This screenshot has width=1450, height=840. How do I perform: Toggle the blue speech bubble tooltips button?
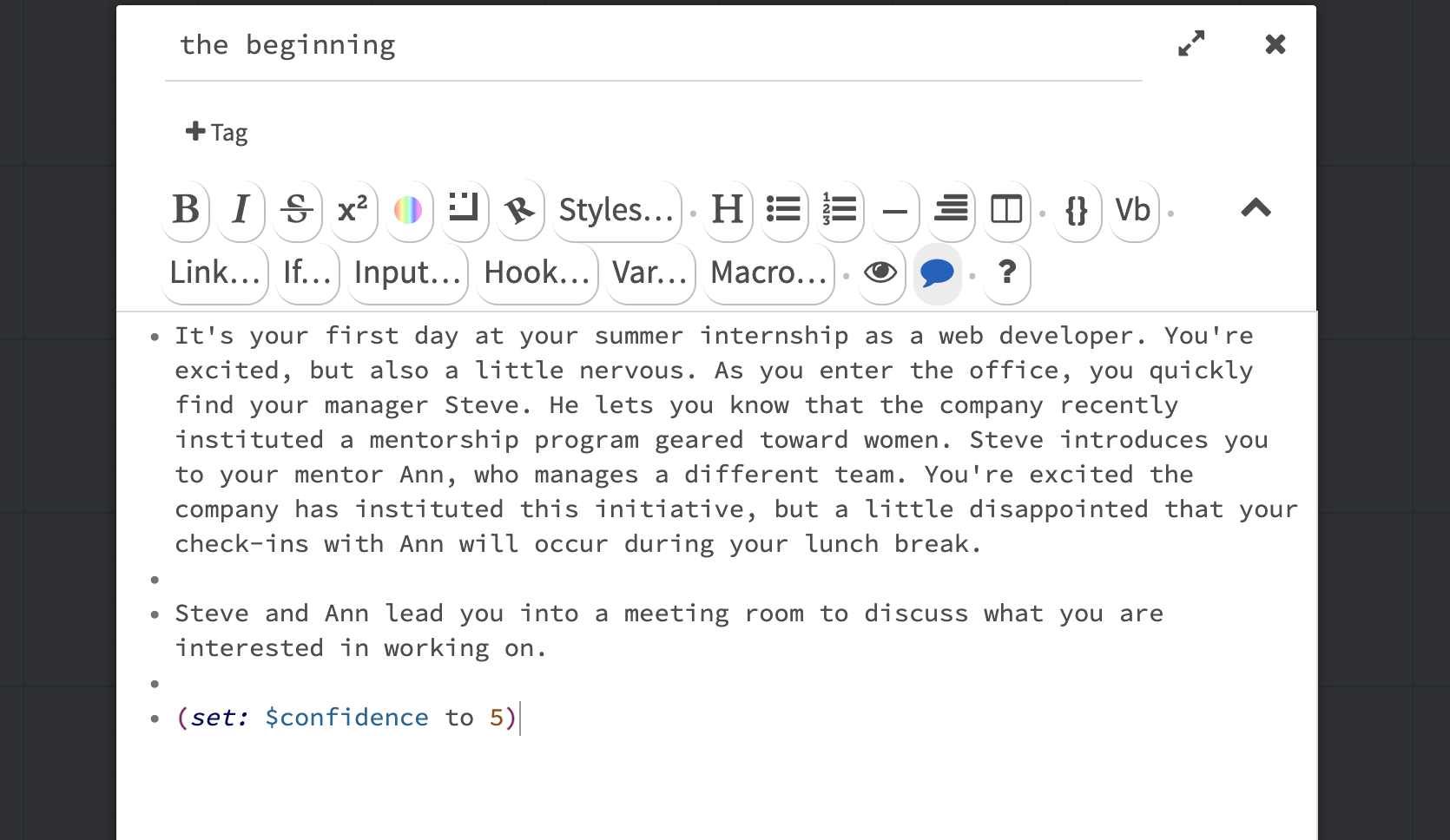pos(937,273)
